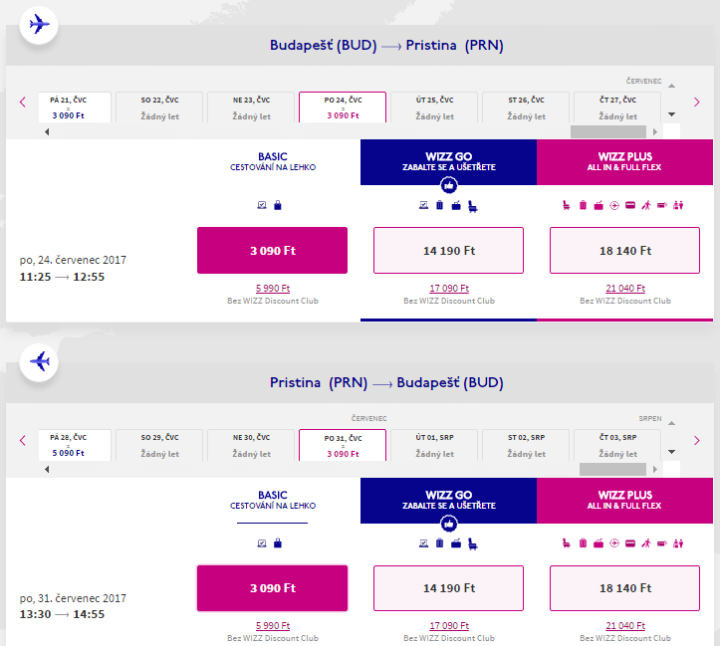Screen dimensions: 720x646
Task: Click the outbound date list horizontal scrollbar thumb
Action: coord(608,131)
